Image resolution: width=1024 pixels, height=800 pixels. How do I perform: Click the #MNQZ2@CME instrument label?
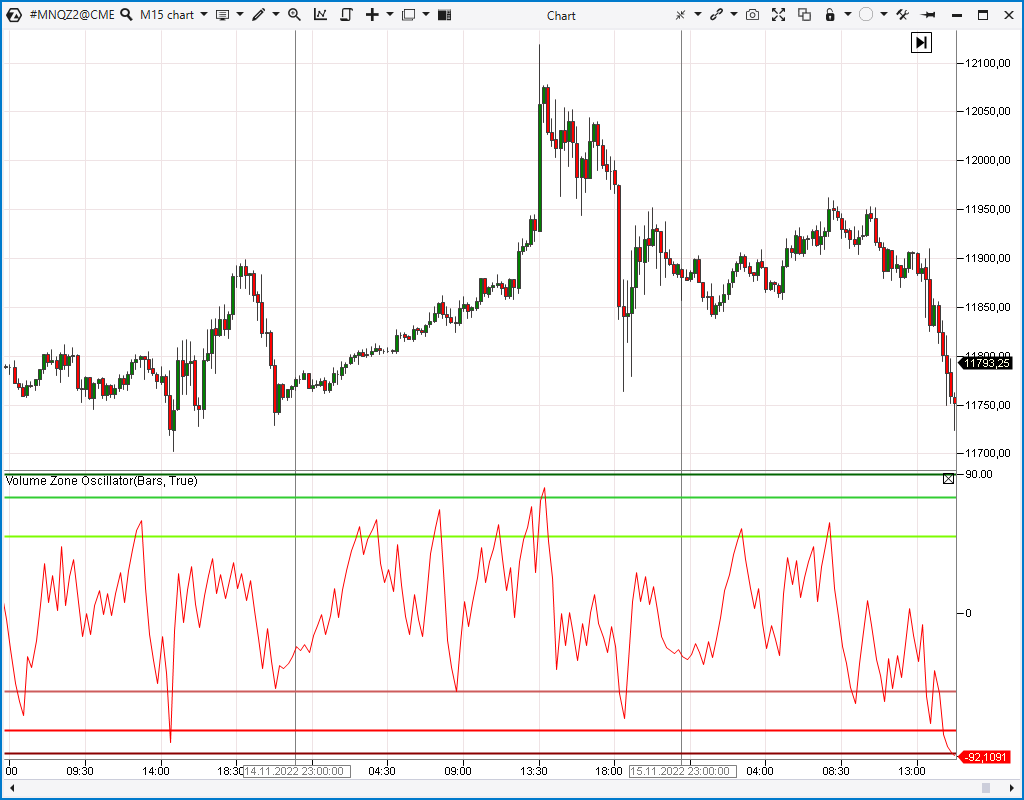coord(71,15)
